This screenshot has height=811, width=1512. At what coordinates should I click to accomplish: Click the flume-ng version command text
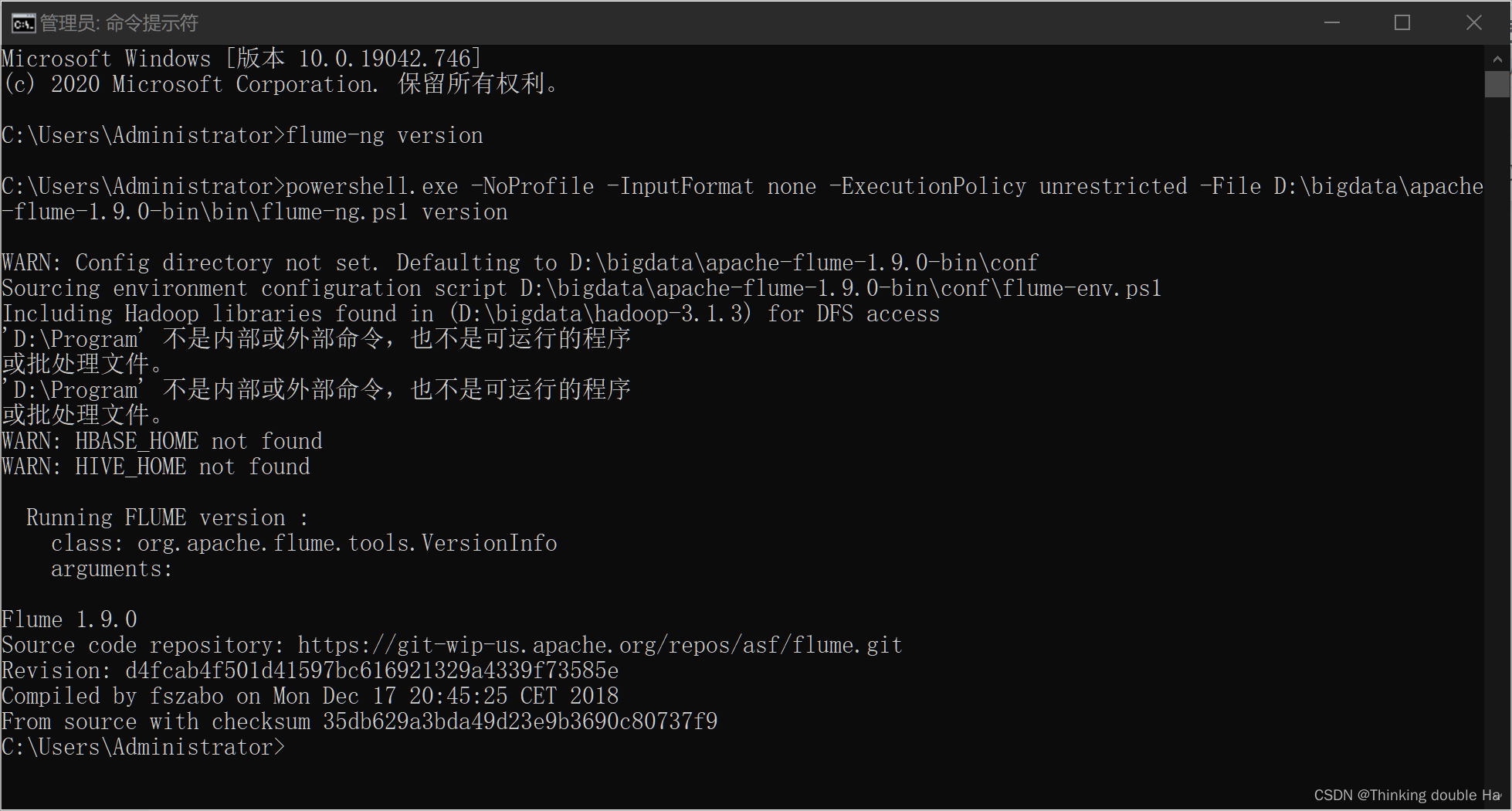point(384,134)
